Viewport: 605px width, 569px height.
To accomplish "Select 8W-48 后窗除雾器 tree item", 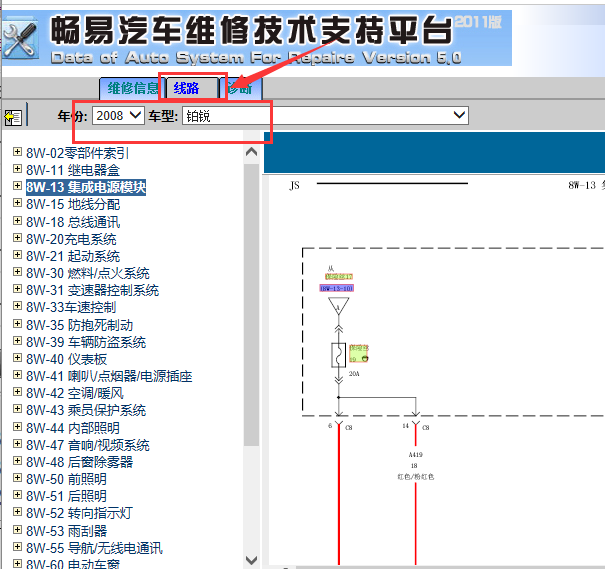I will pyautogui.click(x=79, y=462).
